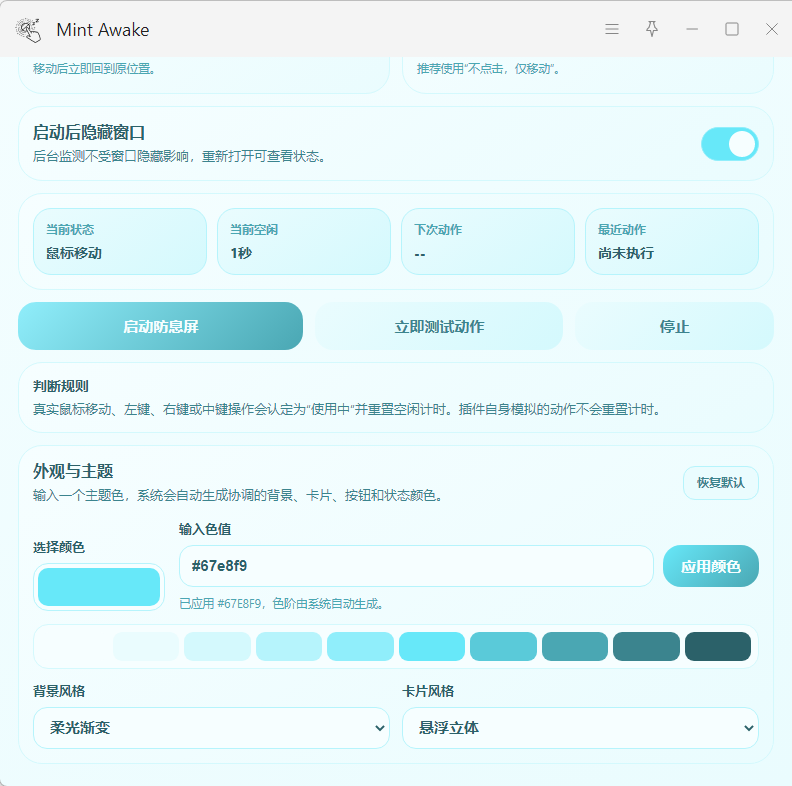
Task: Open the hamburger menu in title bar
Action: 612,29
